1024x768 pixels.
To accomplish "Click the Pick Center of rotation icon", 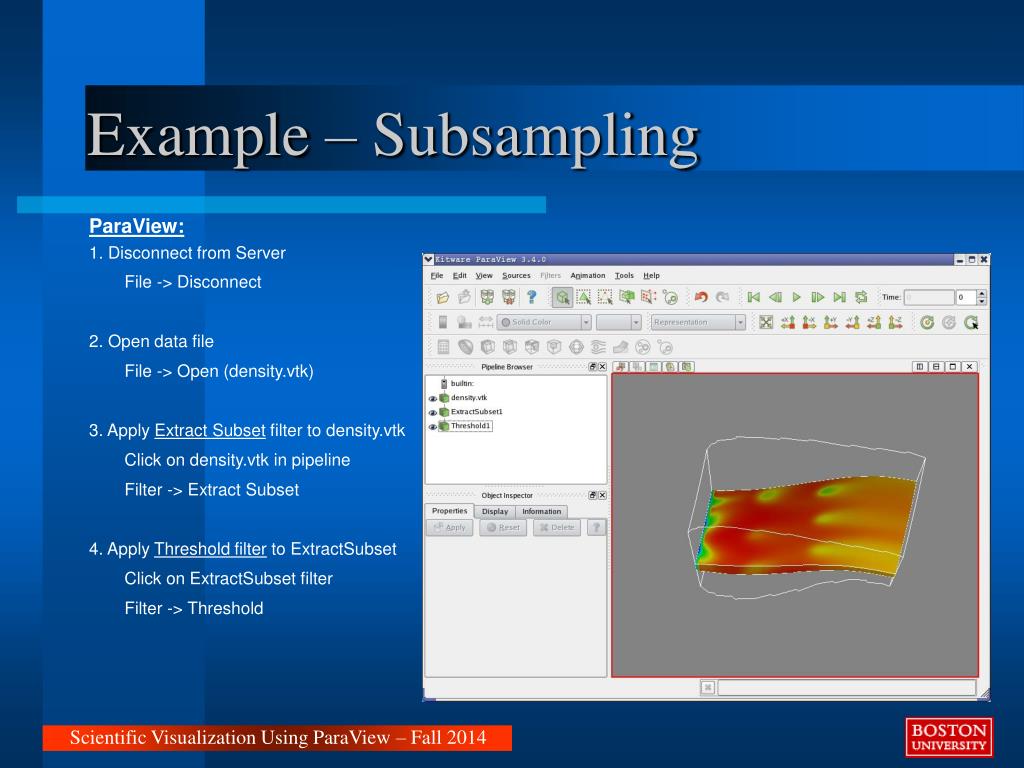I will click(x=971, y=322).
